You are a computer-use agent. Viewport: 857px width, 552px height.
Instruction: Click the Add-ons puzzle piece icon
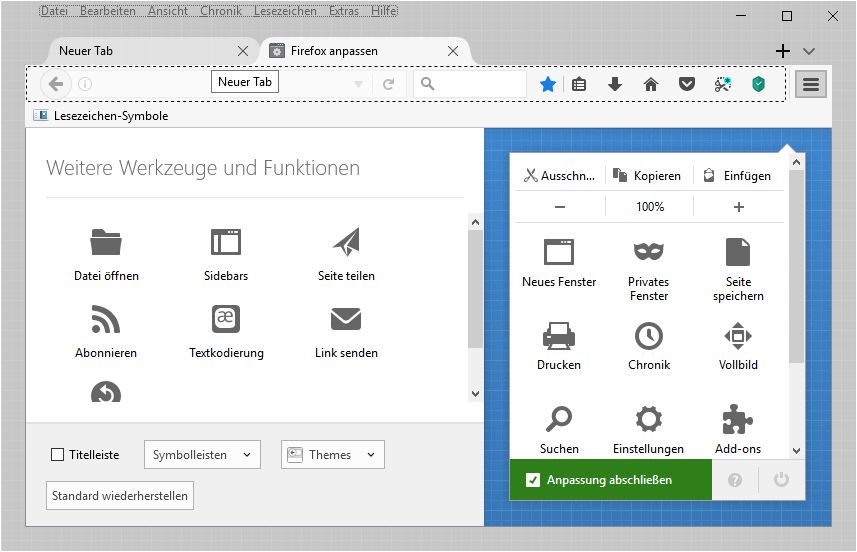click(x=737, y=419)
